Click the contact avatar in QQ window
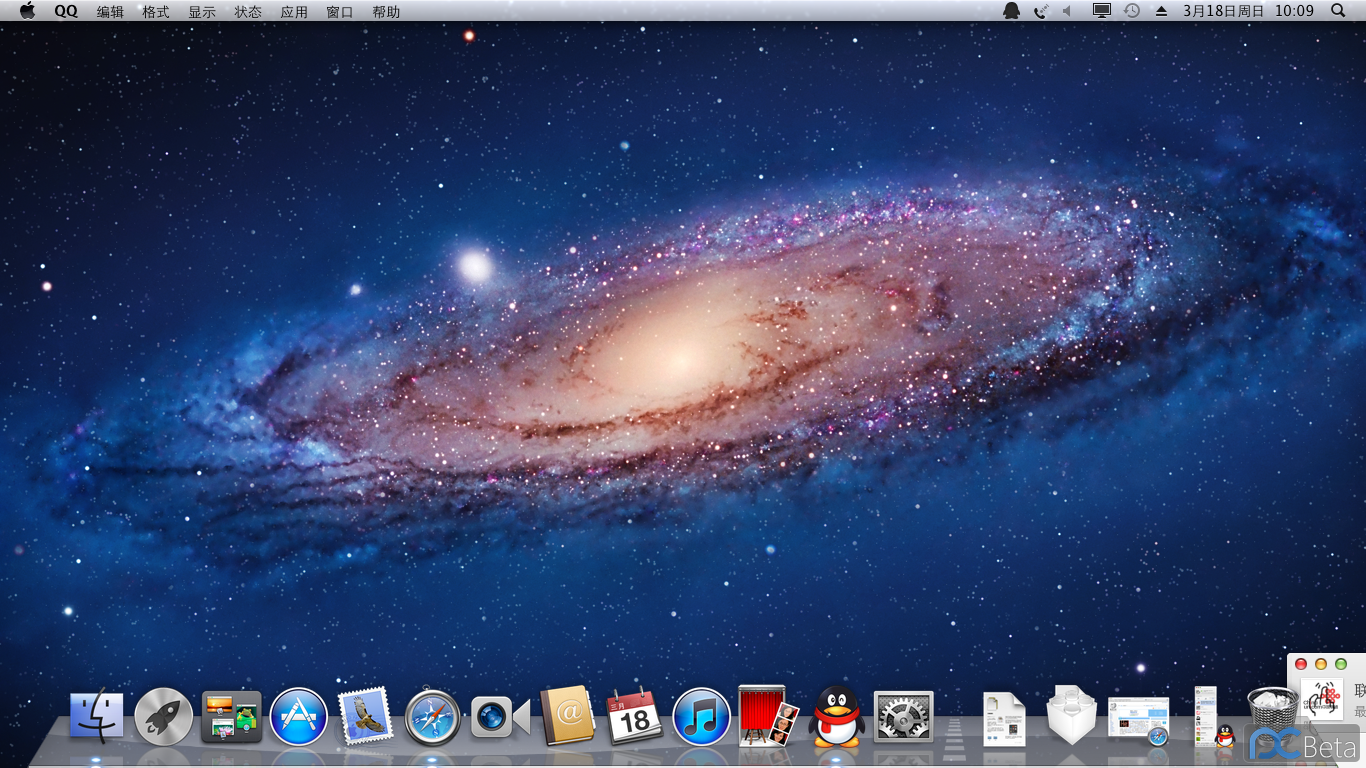This screenshot has height=768, width=1366. click(x=1322, y=698)
